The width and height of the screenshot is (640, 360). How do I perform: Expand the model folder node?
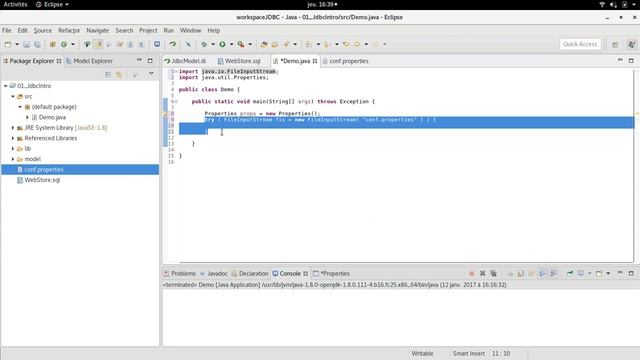(x=13, y=159)
